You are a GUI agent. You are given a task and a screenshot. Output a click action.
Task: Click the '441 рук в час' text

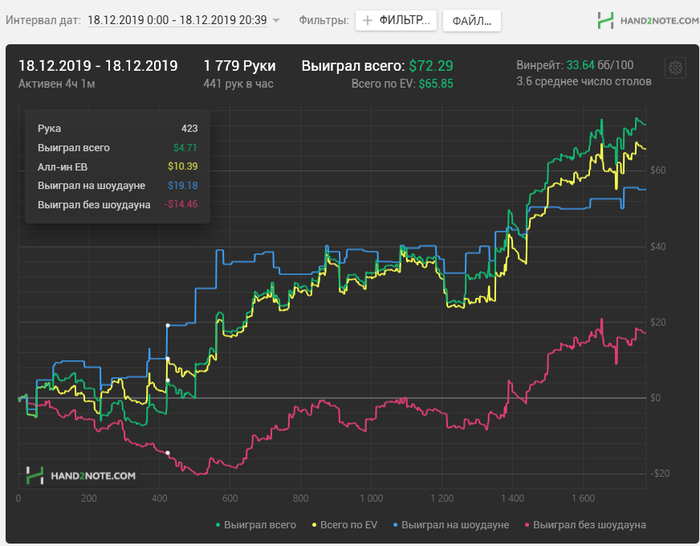pos(238,84)
